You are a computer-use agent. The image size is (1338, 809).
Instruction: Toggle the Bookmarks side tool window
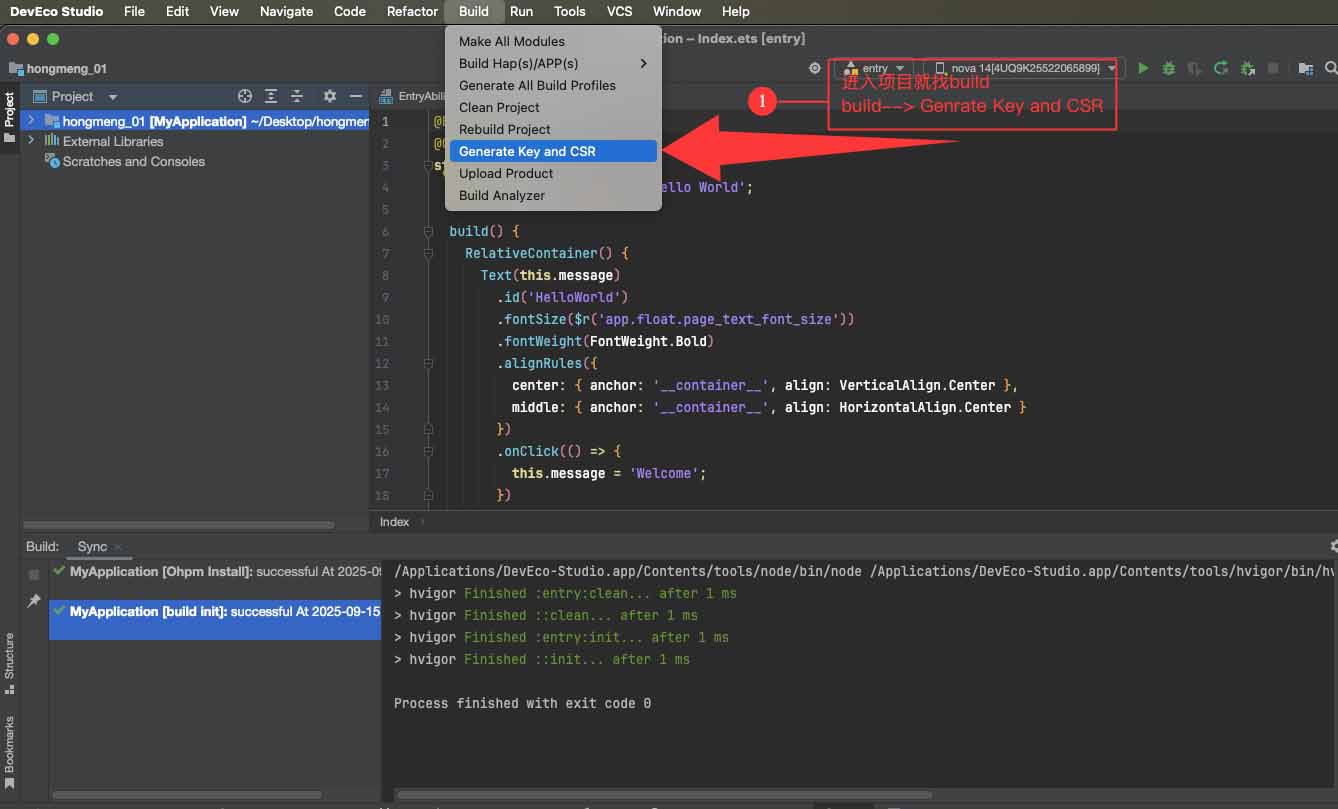coord(9,750)
